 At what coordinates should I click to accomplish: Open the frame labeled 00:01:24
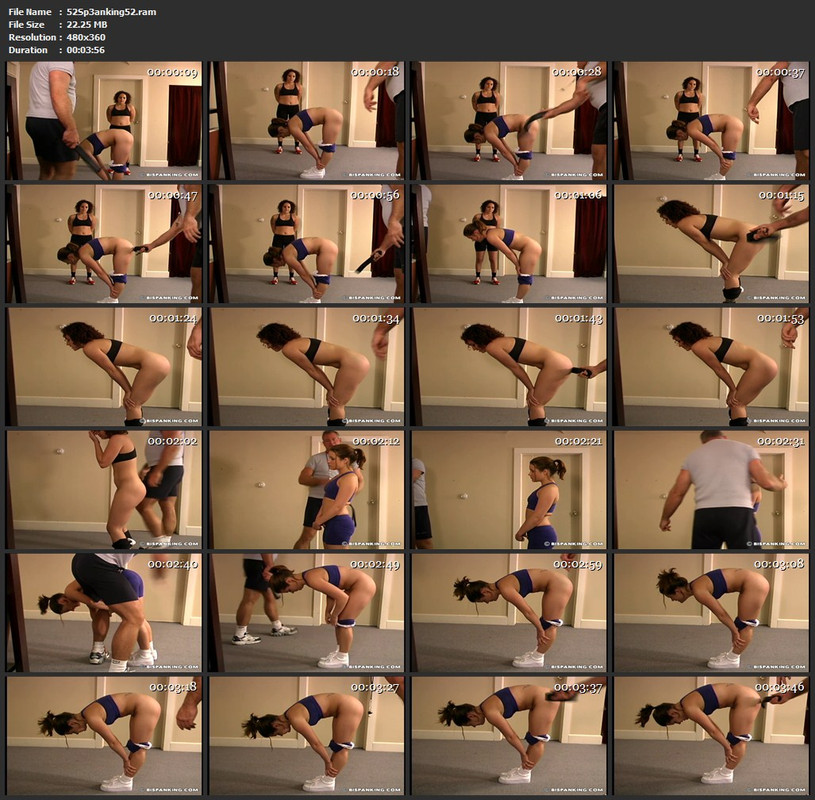coord(104,367)
